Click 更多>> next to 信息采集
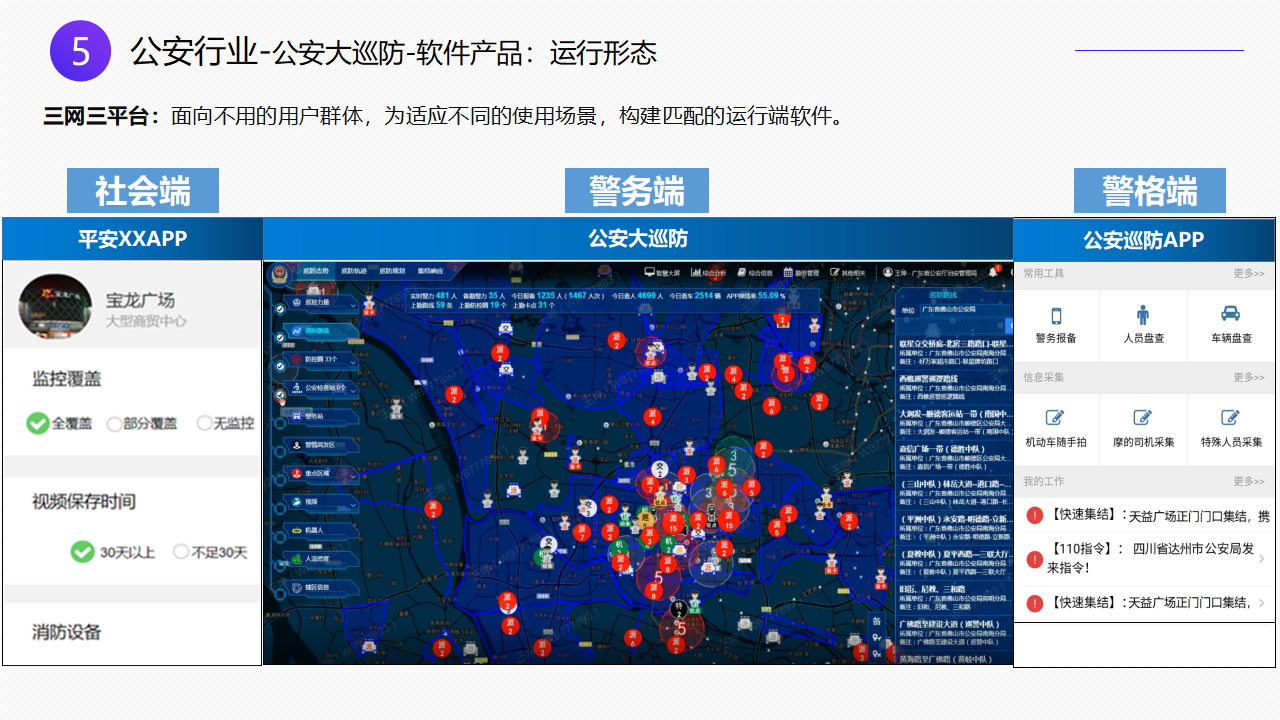The height and width of the screenshot is (720, 1280). tap(1248, 377)
